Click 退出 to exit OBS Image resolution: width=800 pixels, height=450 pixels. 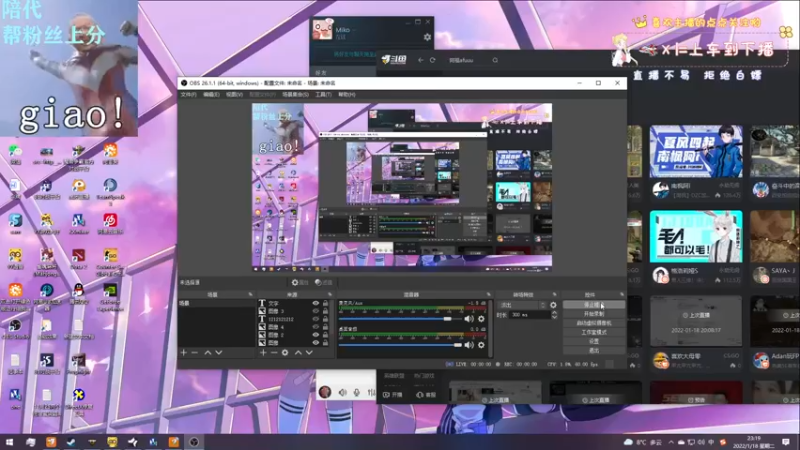point(594,351)
